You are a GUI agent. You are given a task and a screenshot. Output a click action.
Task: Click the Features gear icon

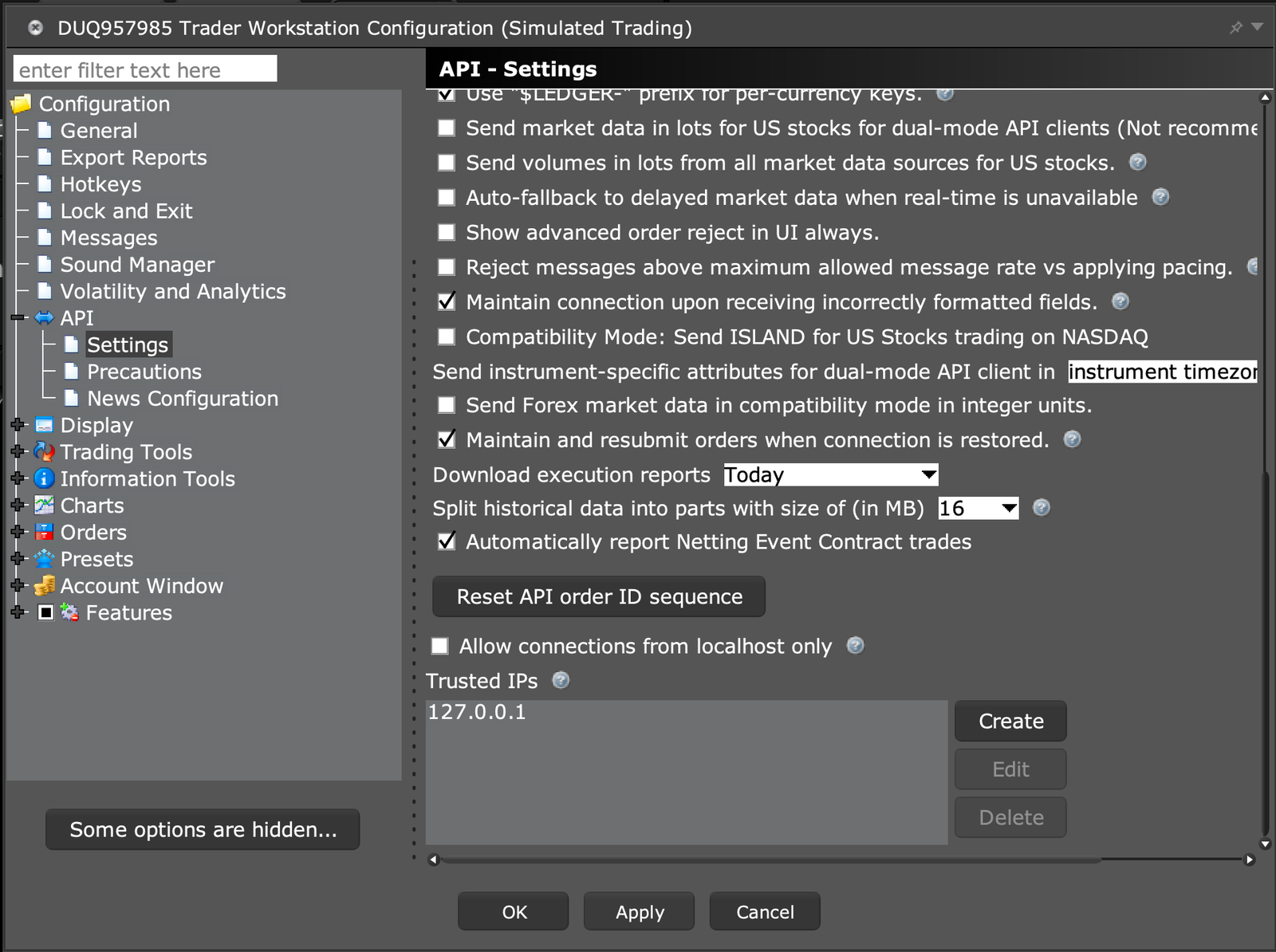pyautogui.click(x=70, y=612)
